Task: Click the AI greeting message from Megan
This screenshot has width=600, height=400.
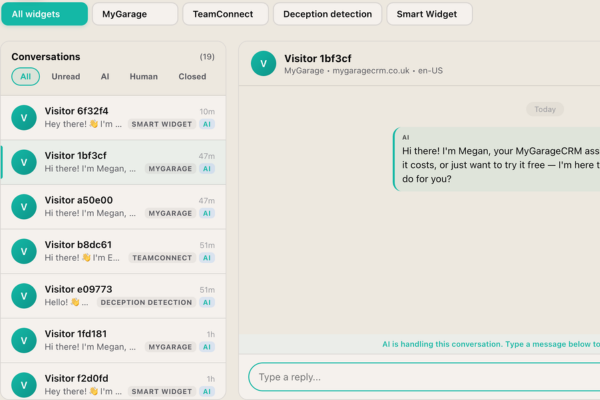Action: coord(497,159)
